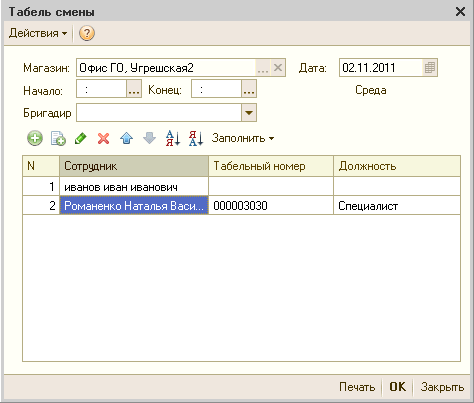
Task: Open the Магазин selection ellipsis button
Action: coord(263,68)
